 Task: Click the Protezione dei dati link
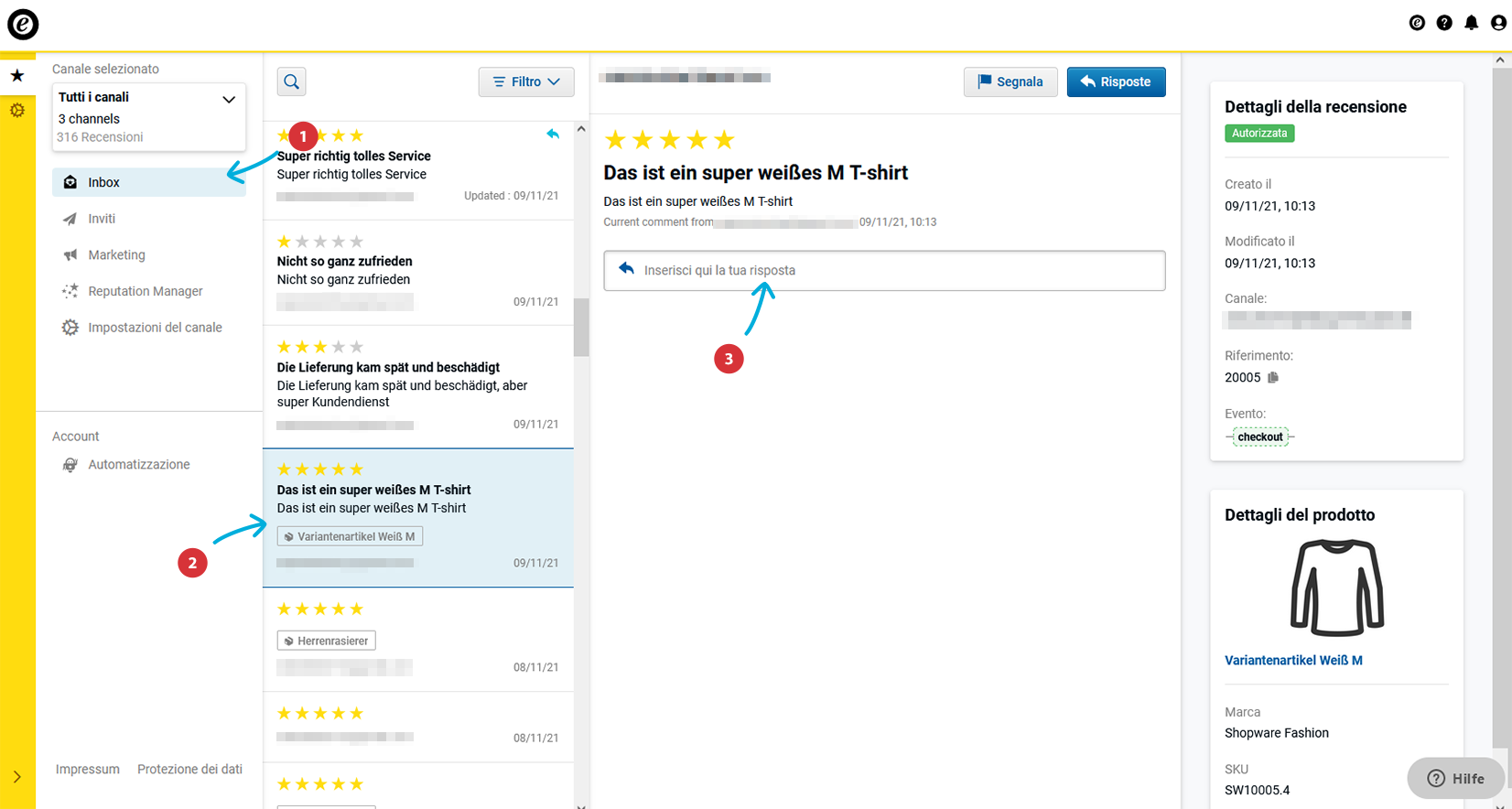(189, 770)
